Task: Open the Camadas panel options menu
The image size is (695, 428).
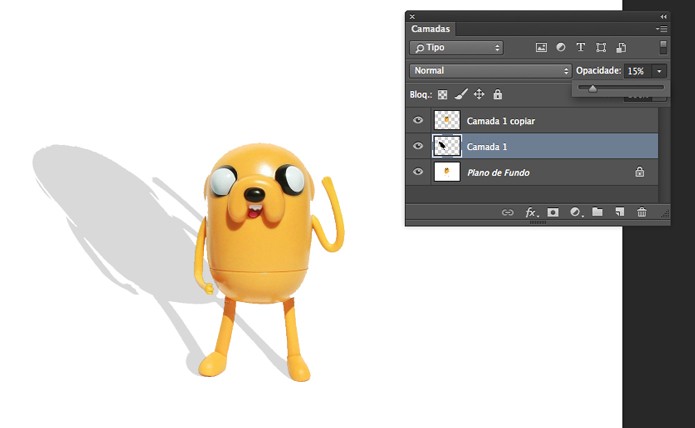Action: click(x=661, y=29)
